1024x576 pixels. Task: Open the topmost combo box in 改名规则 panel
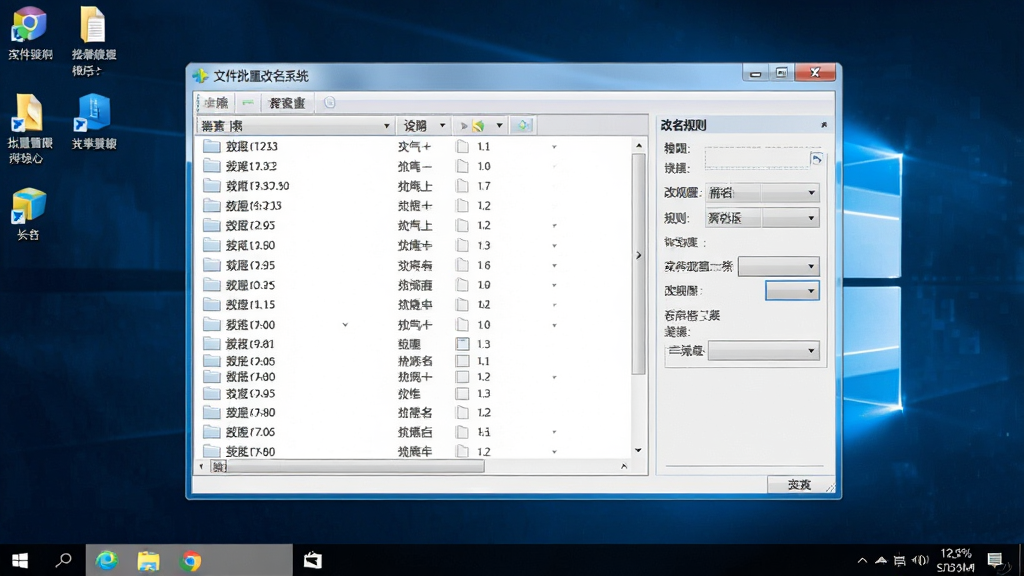(762, 193)
